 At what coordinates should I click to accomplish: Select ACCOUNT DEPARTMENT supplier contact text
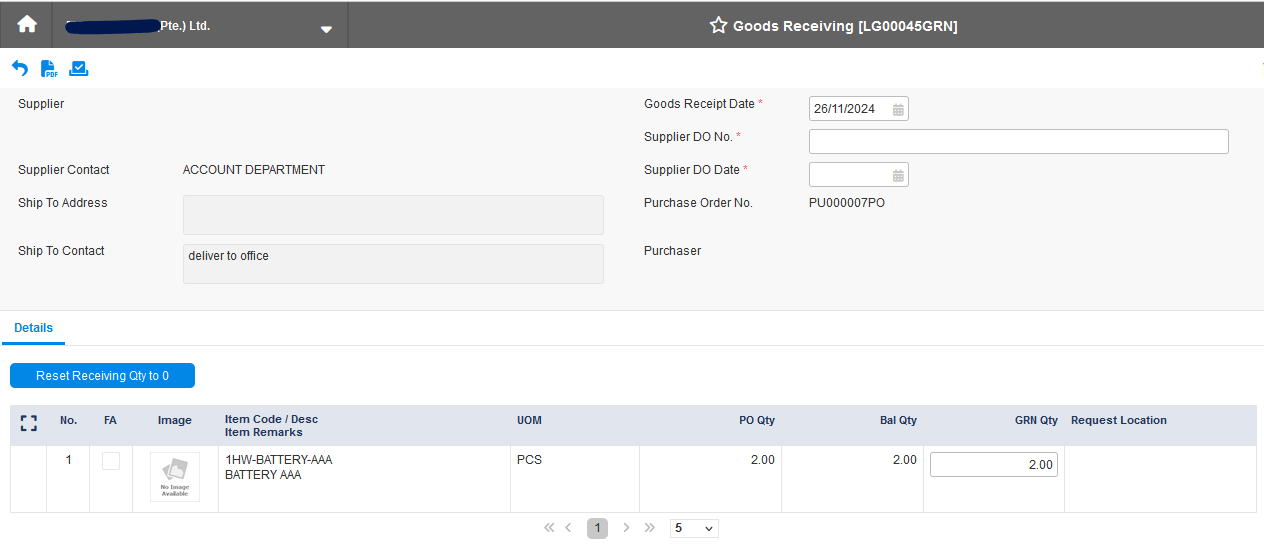point(254,170)
